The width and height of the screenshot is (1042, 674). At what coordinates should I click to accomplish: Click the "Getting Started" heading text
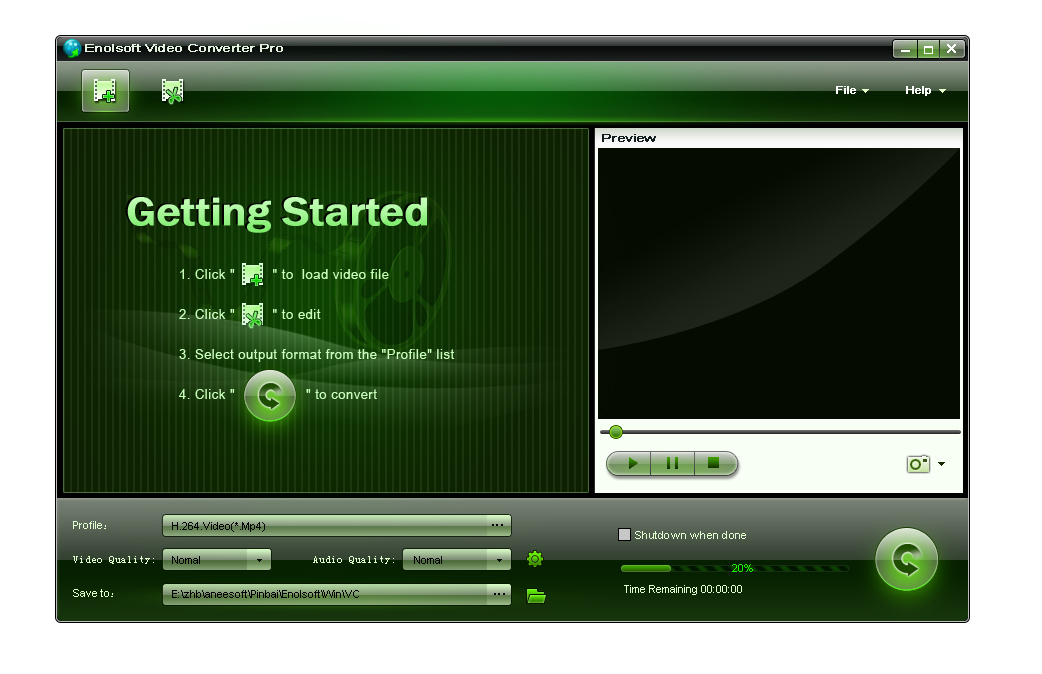click(277, 212)
